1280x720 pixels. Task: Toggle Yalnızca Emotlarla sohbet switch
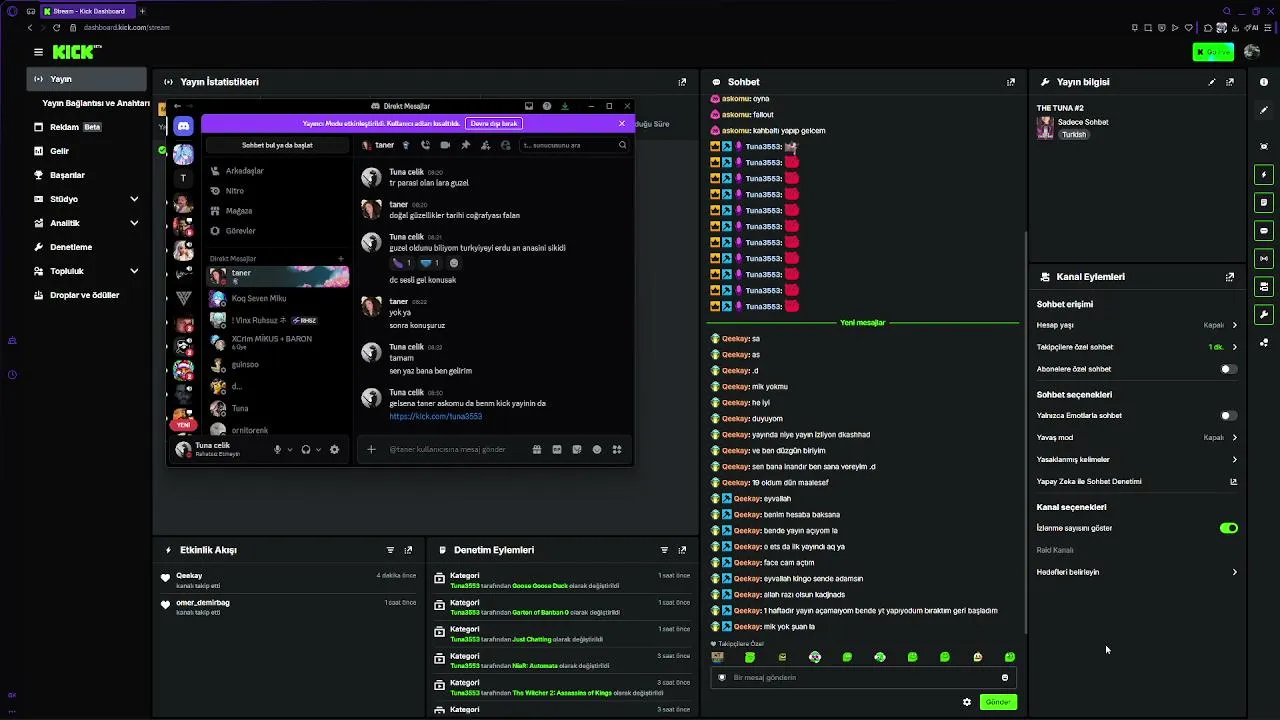pos(1229,416)
